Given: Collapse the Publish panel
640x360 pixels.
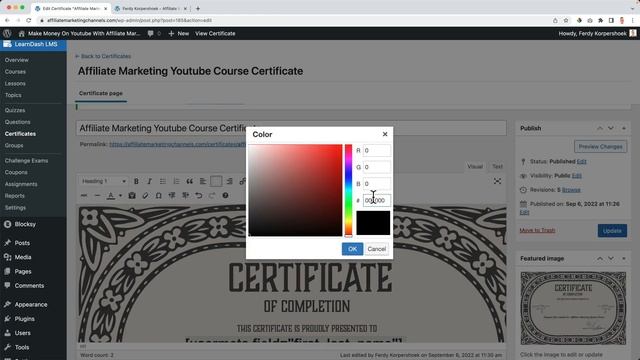Looking at the screenshot, I should [x=624, y=128].
